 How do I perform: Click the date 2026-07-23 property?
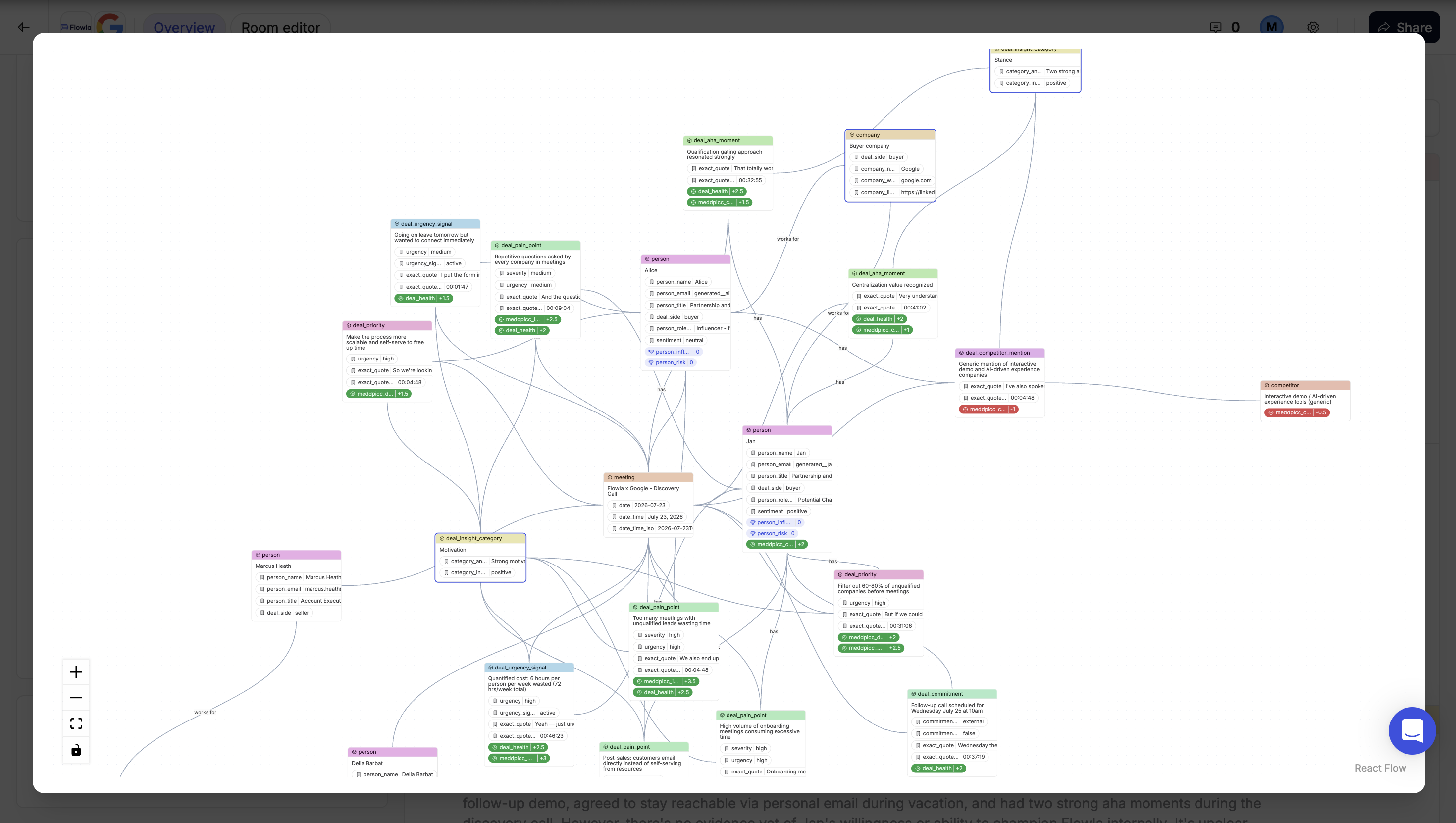pyautogui.click(x=639, y=505)
